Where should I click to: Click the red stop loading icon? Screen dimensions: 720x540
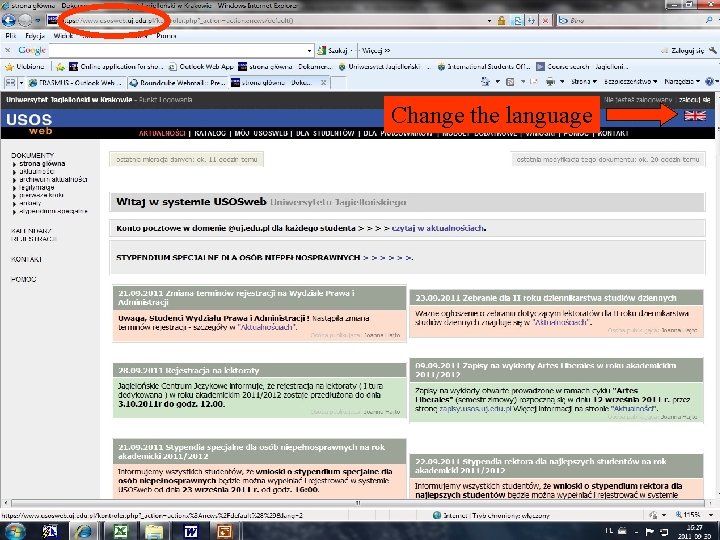click(545, 21)
